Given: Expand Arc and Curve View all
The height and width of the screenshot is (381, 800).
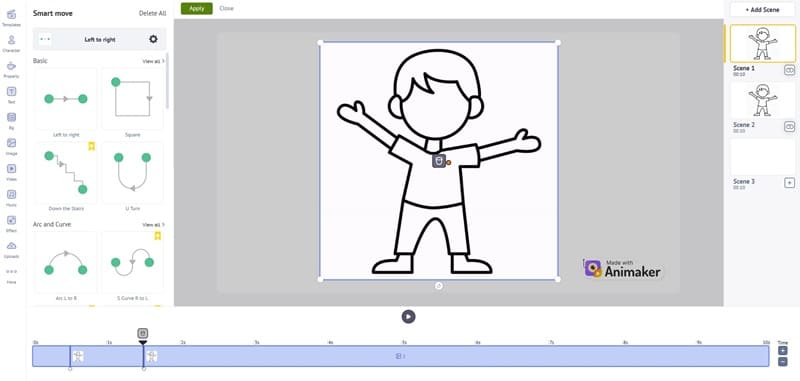Looking at the screenshot, I should 153,224.
